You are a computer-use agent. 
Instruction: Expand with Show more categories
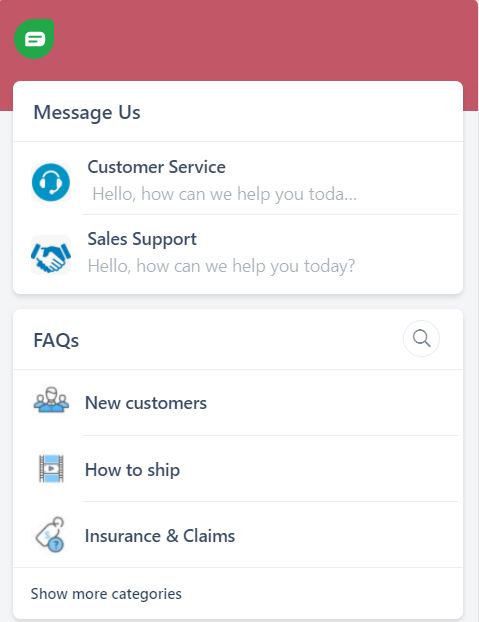tap(106, 594)
